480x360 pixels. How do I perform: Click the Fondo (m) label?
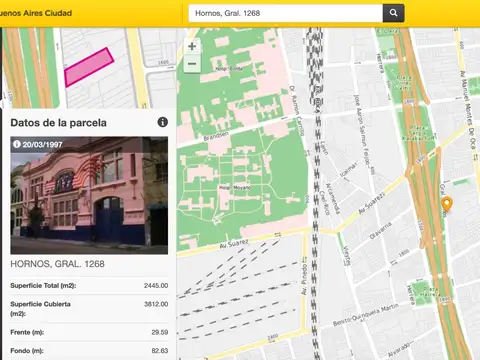(x=27, y=351)
